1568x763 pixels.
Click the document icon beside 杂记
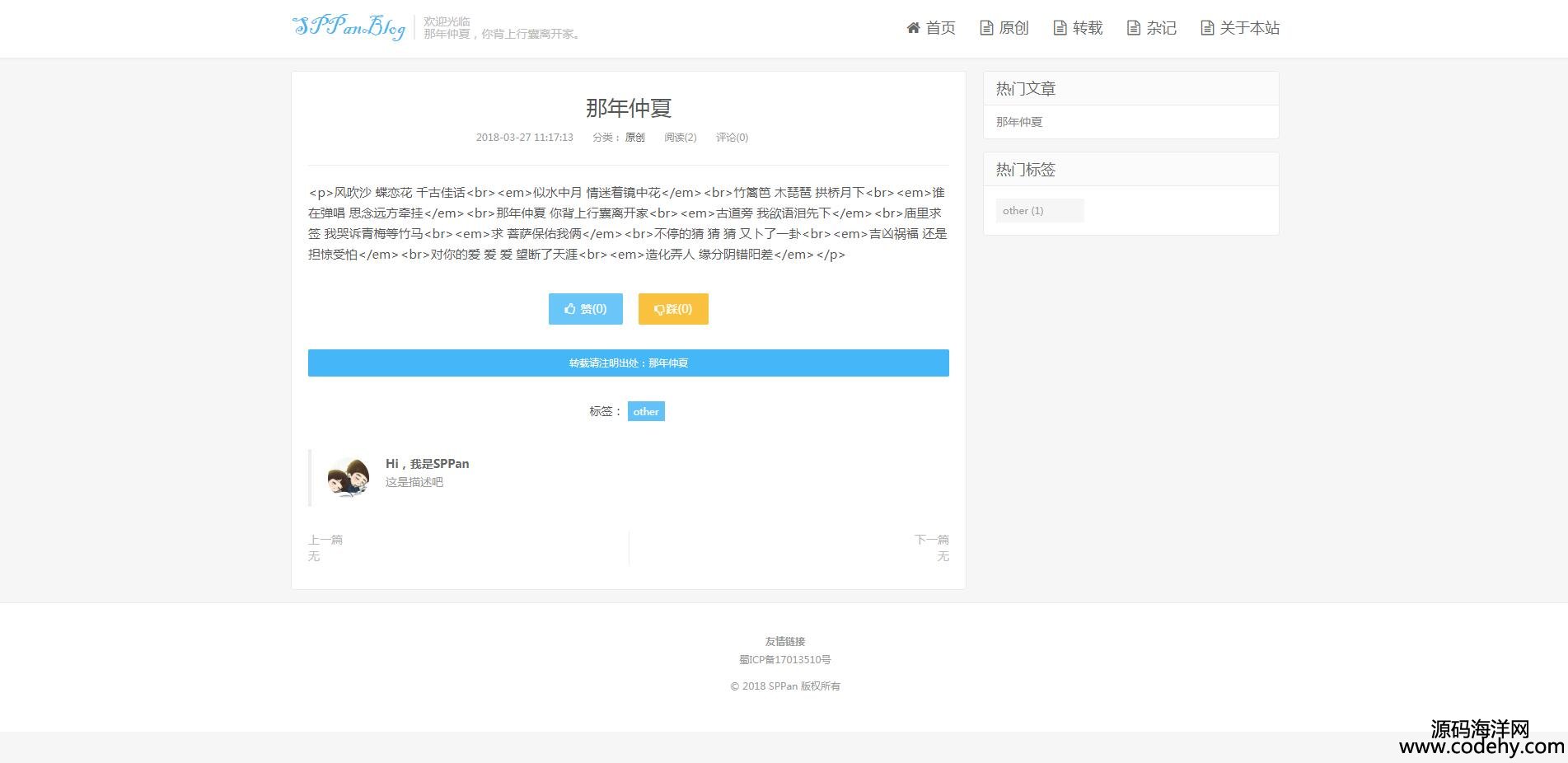click(1134, 28)
